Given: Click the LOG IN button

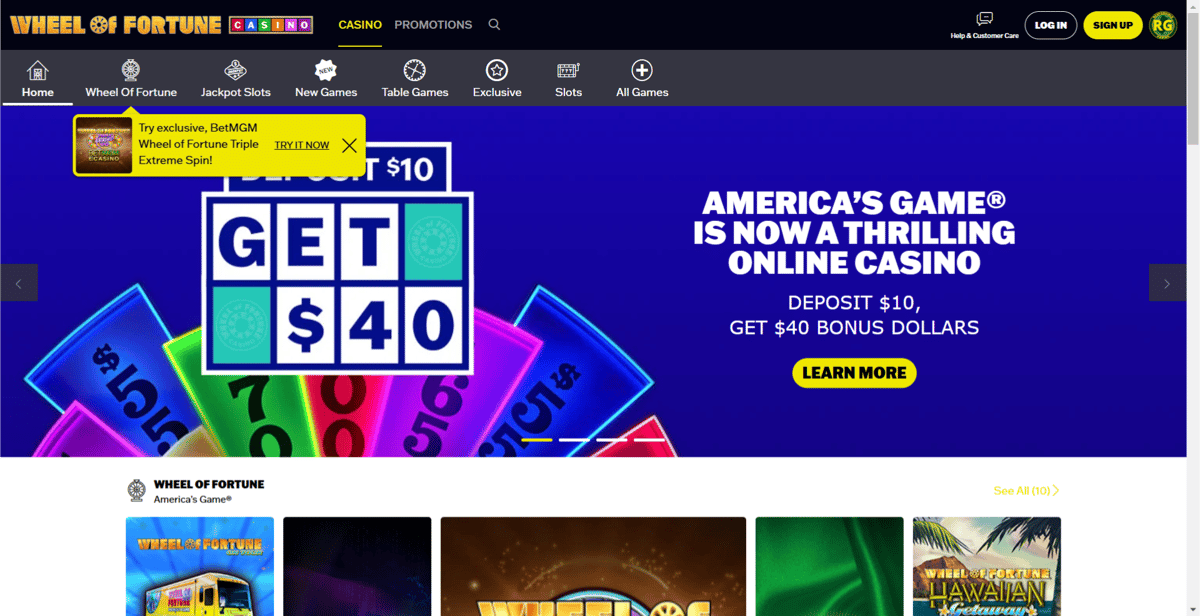Looking at the screenshot, I should tap(1051, 25).
